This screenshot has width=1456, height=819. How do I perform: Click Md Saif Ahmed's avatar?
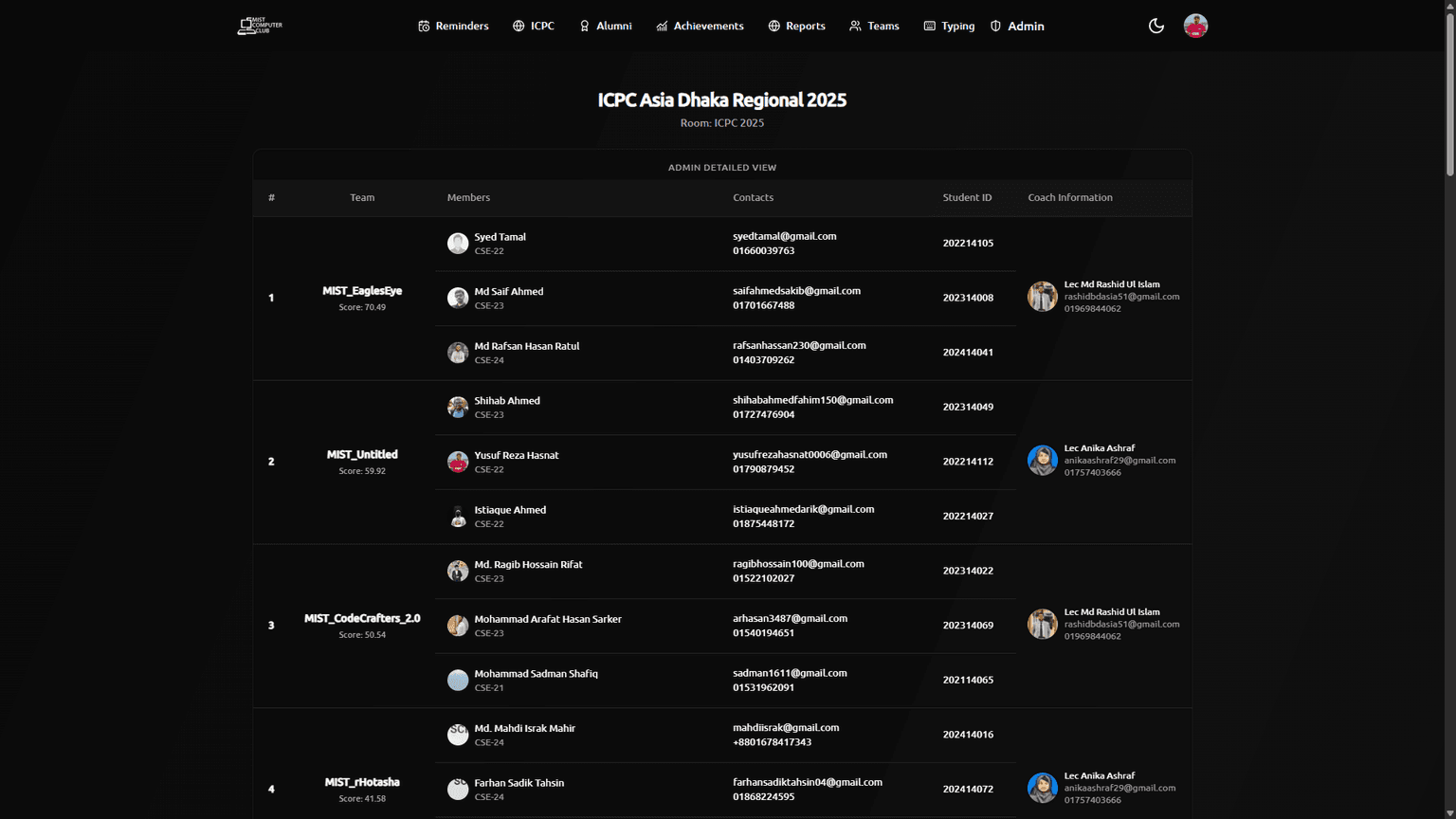tap(458, 298)
